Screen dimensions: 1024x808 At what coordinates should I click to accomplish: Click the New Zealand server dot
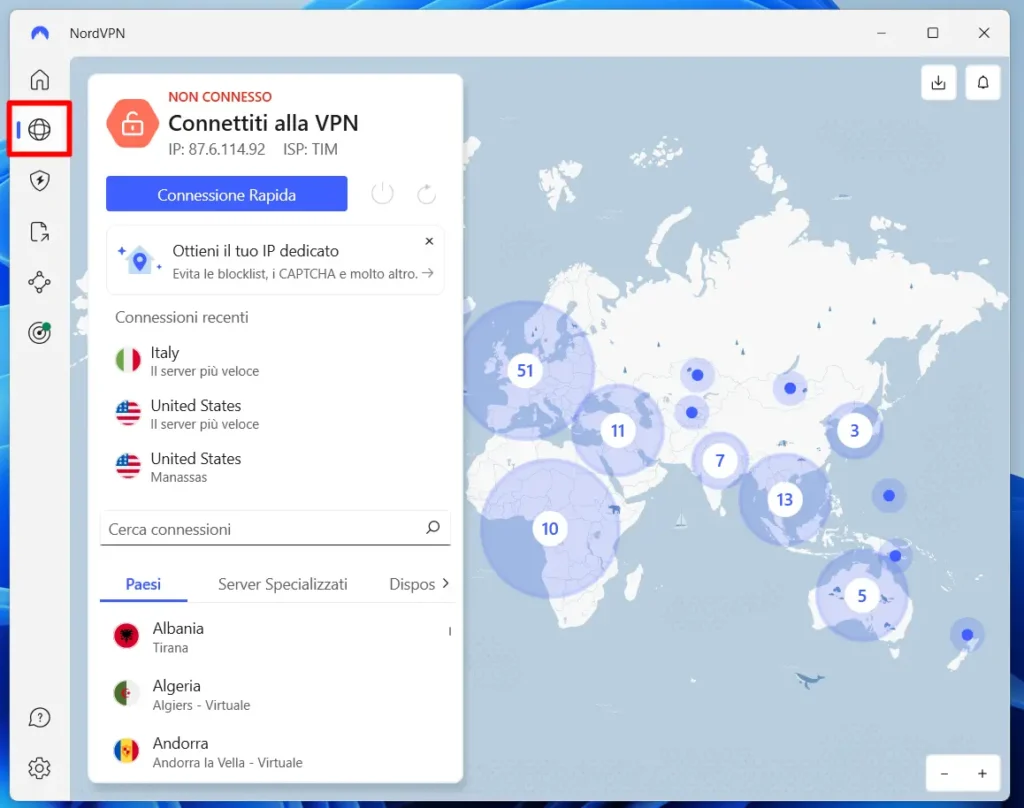click(967, 635)
